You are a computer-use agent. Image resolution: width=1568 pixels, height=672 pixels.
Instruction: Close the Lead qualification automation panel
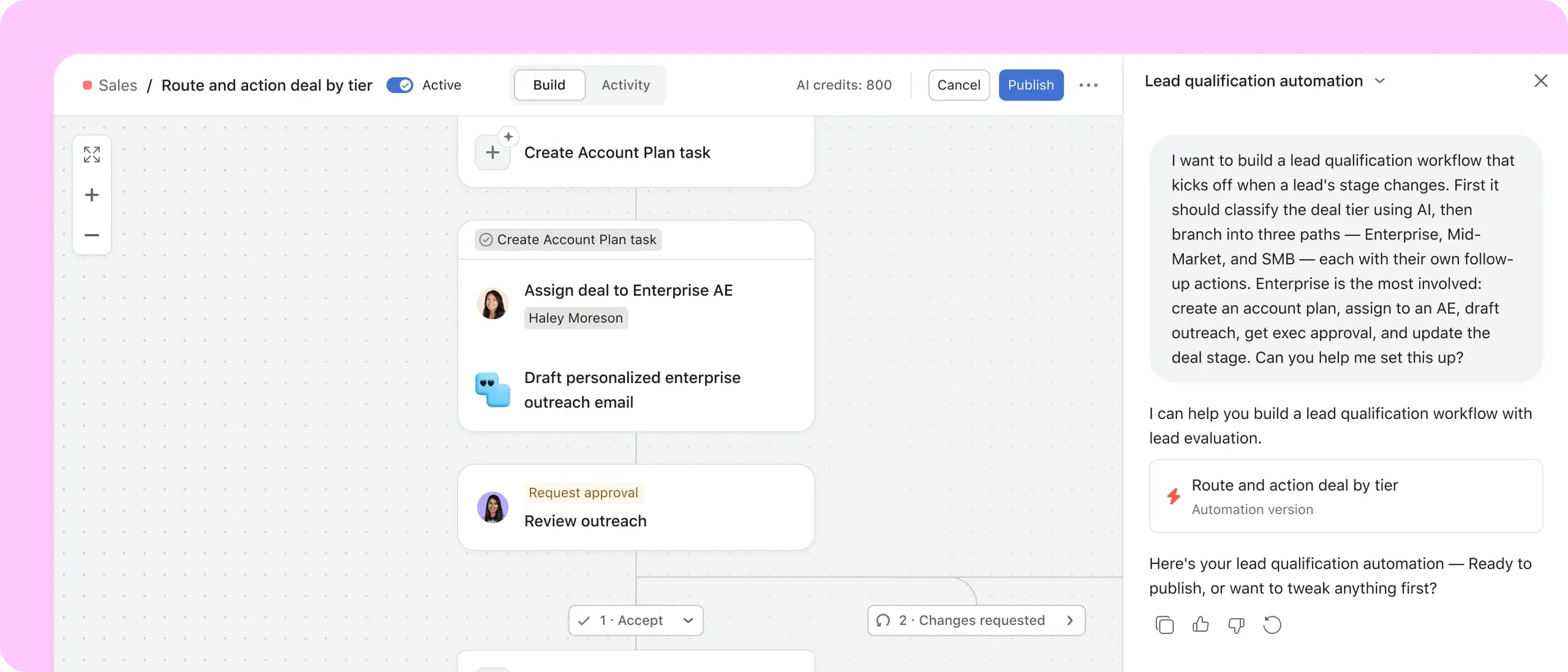pos(1541,81)
